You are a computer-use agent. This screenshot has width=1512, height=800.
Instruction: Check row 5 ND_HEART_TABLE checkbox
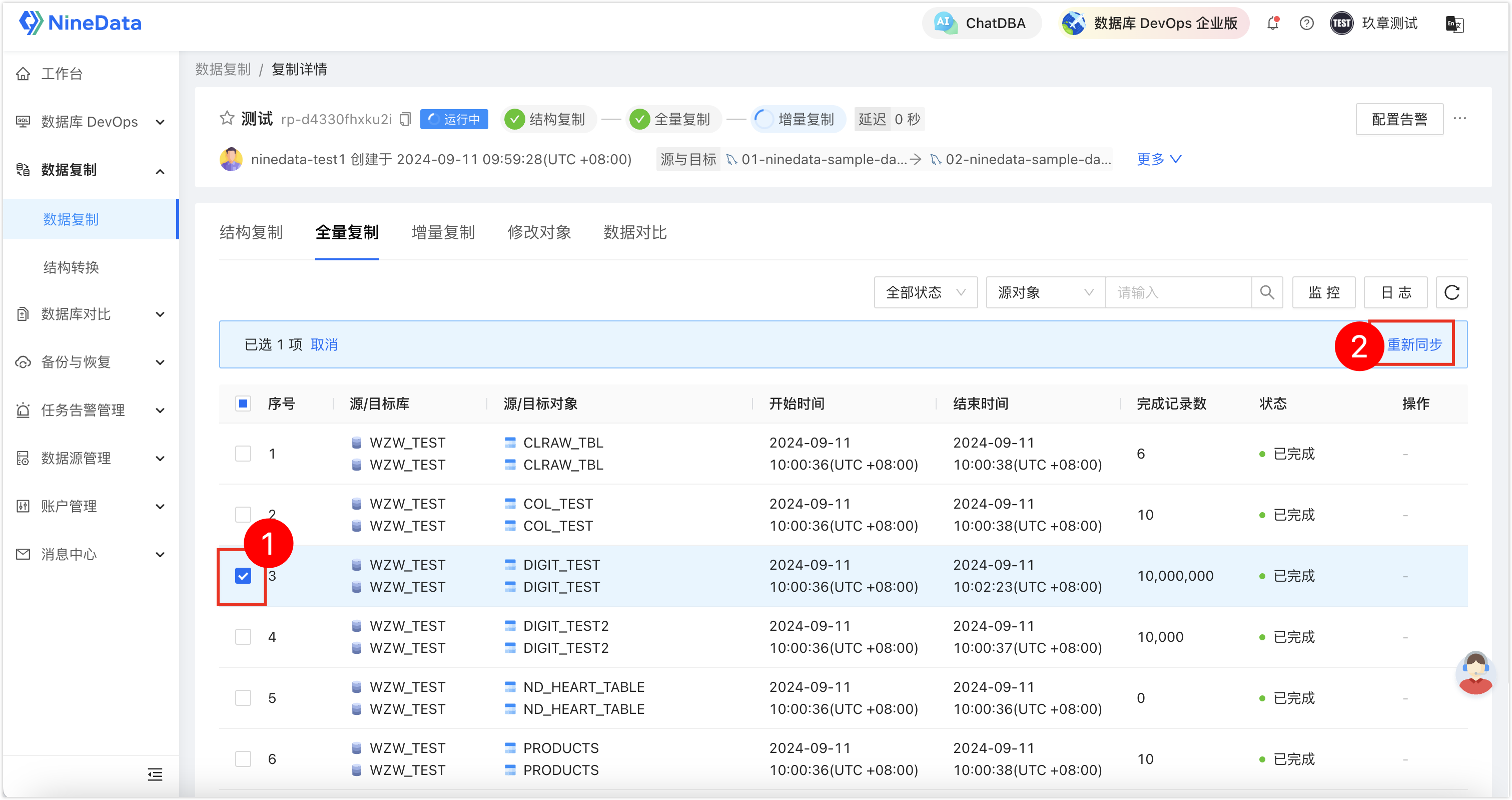tap(243, 698)
